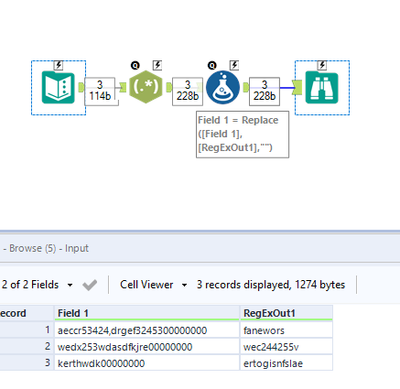400x389 pixels.
Task: Click the grey checkmark apply icon
Action: click(90, 285)
